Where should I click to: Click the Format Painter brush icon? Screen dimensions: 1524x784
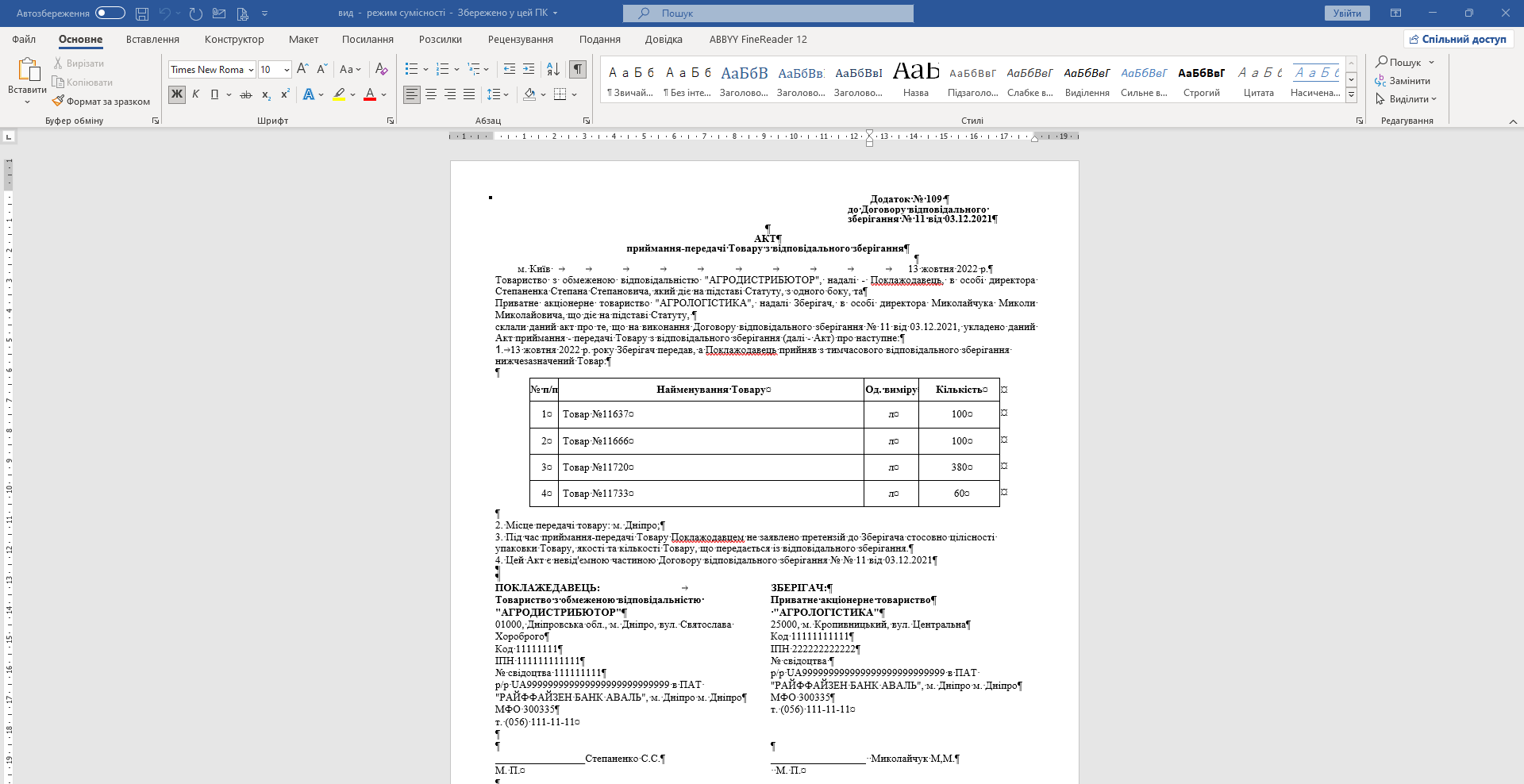coord(58,102)
